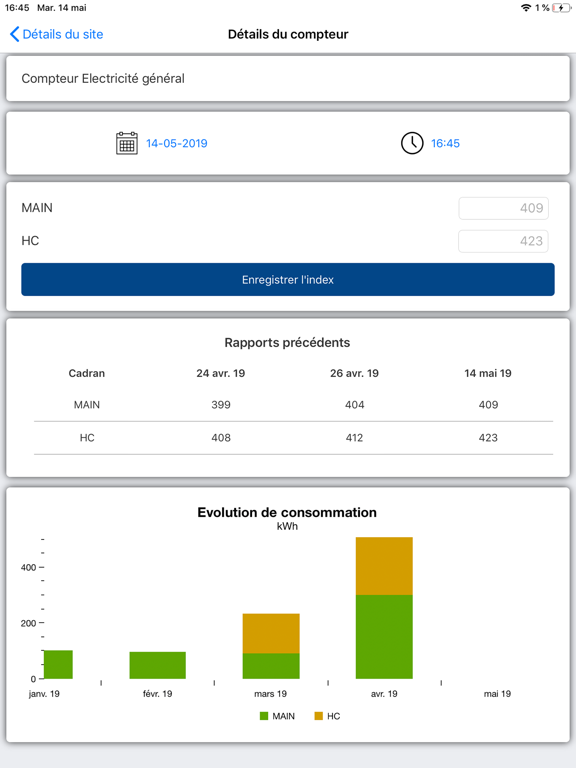Tap the calendar icon
576x768 pixels.
(x=127, y=143)
